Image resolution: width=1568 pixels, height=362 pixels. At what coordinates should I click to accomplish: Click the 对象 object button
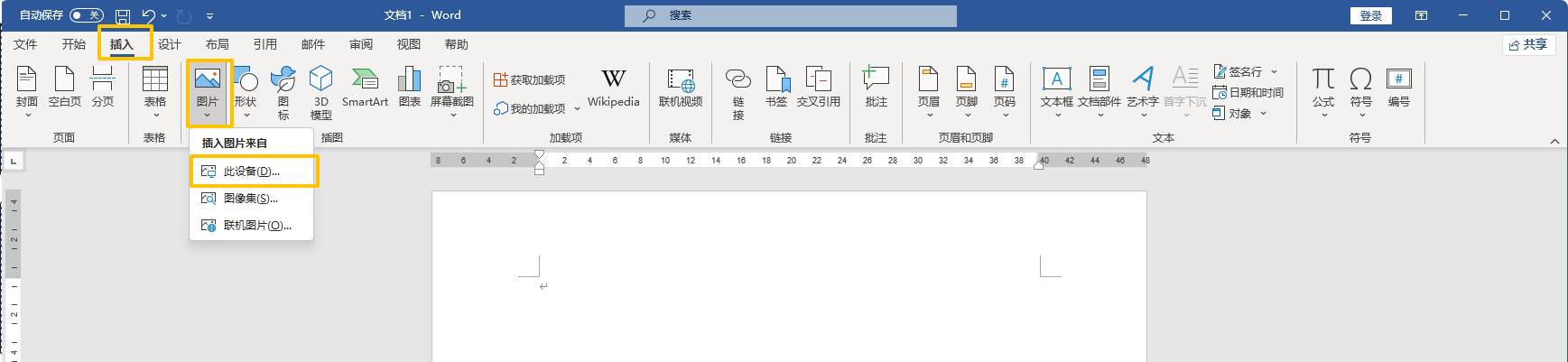pos(1232,113)
